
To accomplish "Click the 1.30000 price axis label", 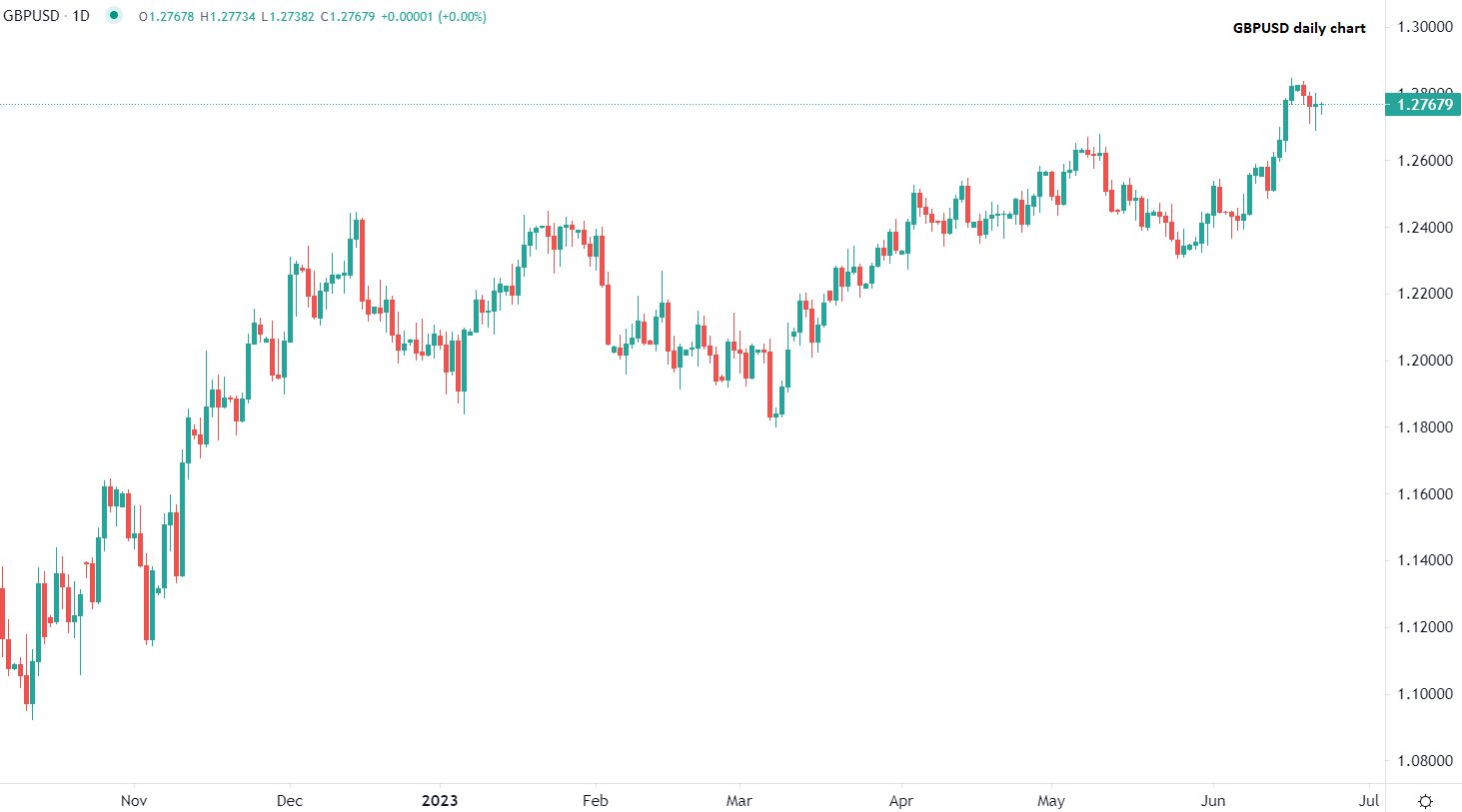I will point(1424,27).
